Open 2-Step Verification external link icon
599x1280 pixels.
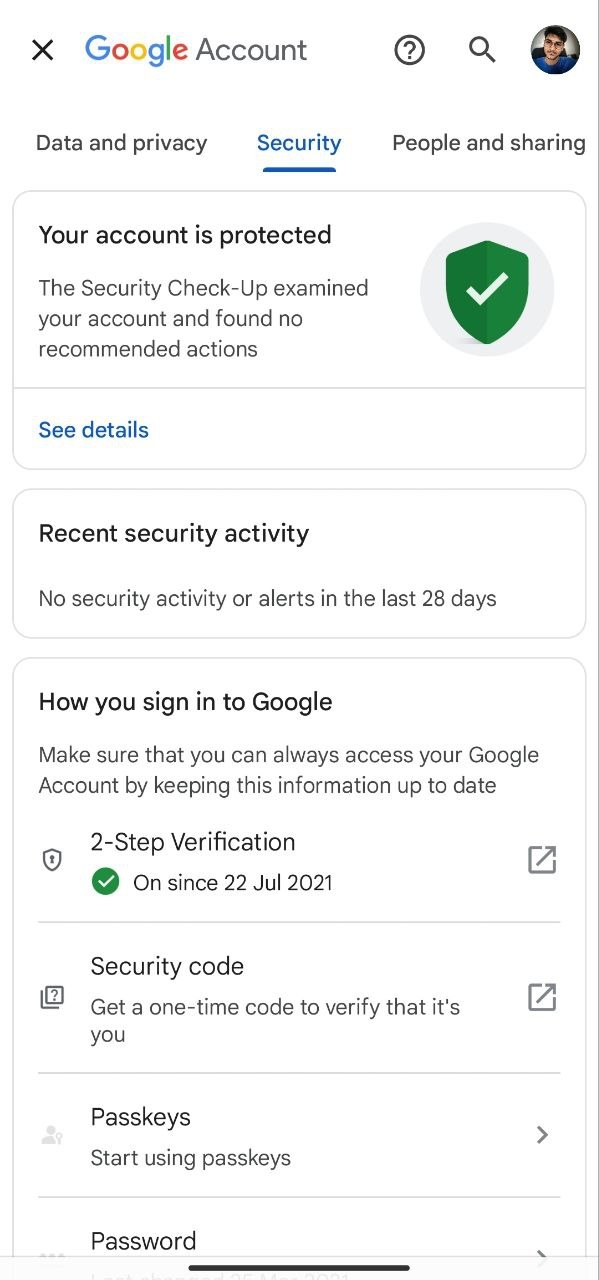[542, 860]
